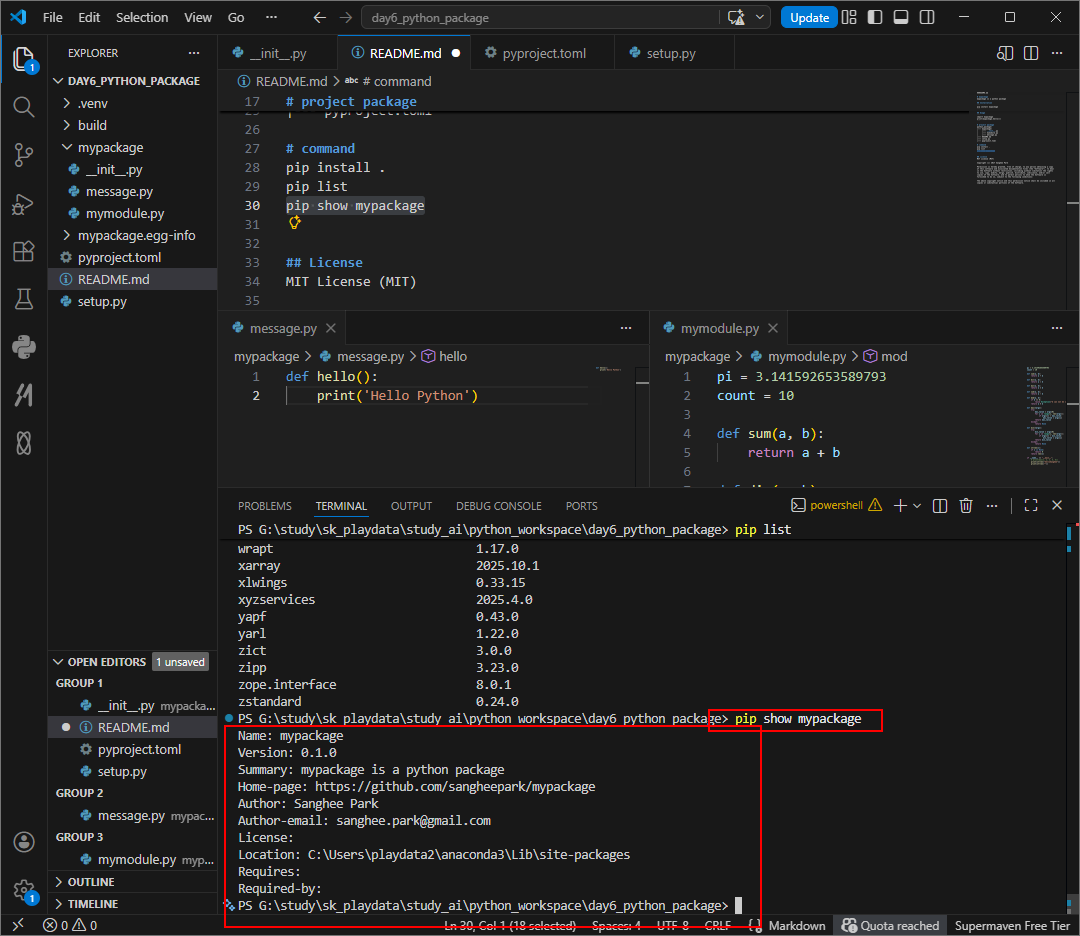Open the new terminal launch profile dropdown
The image size is (1080, 936).
coord(917,506)
